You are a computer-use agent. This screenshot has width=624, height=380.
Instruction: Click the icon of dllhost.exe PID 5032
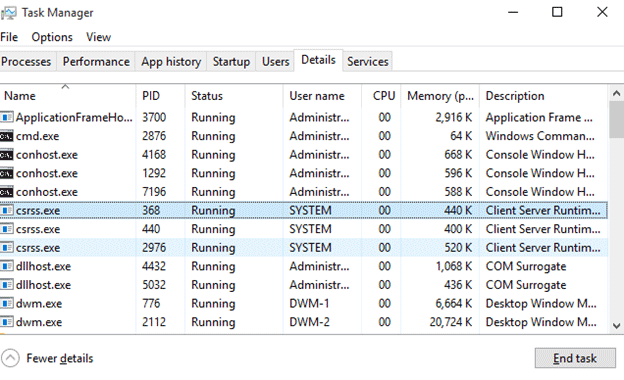[7, 285]
